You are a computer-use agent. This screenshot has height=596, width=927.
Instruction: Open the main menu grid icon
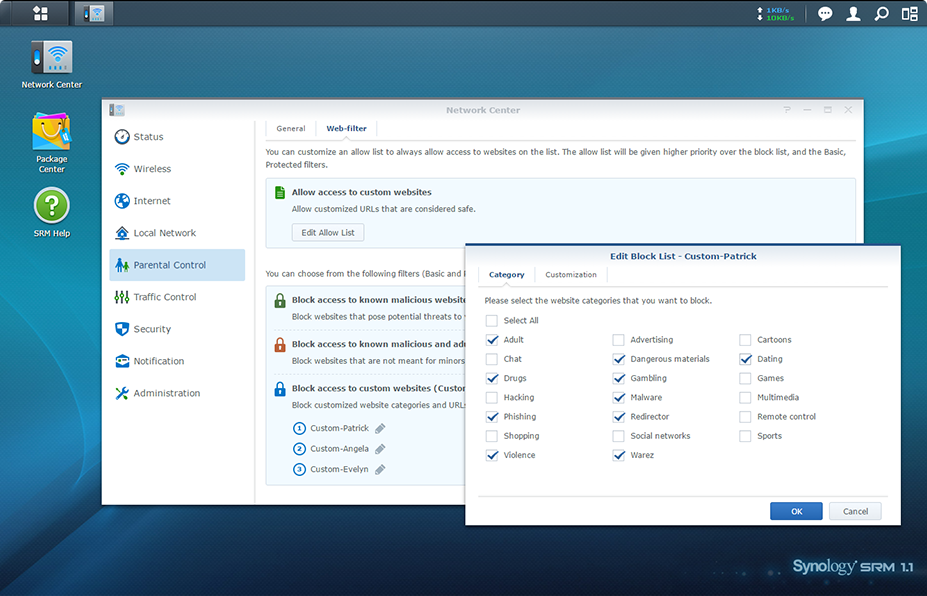click(x=40, y=13)
